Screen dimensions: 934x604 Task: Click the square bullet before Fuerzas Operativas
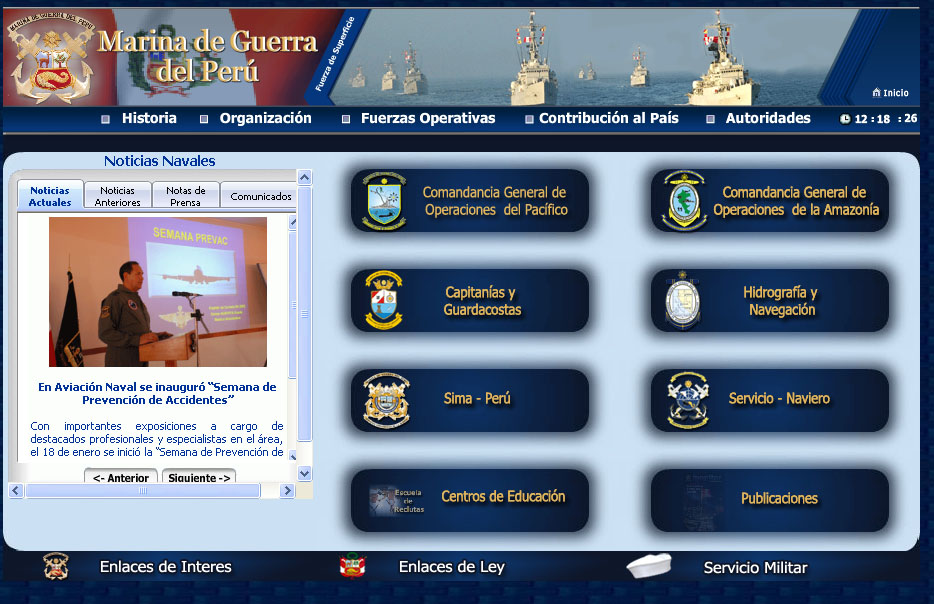pyautogui.click(x=345, y=119)
